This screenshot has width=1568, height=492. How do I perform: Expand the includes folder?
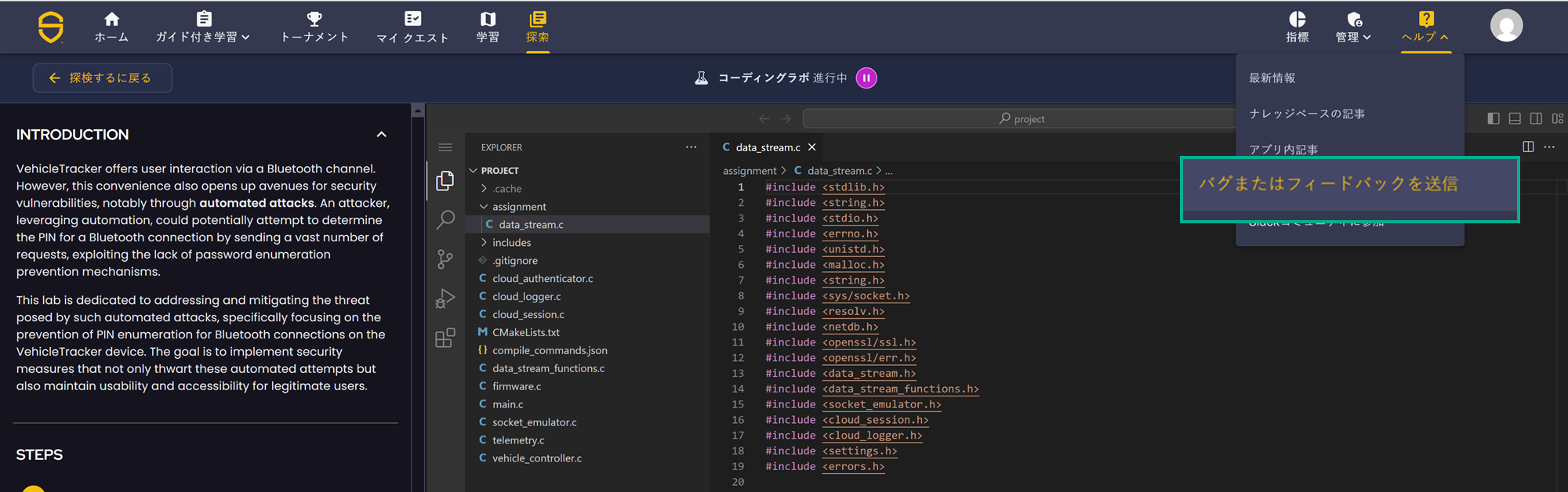(511, 243)
